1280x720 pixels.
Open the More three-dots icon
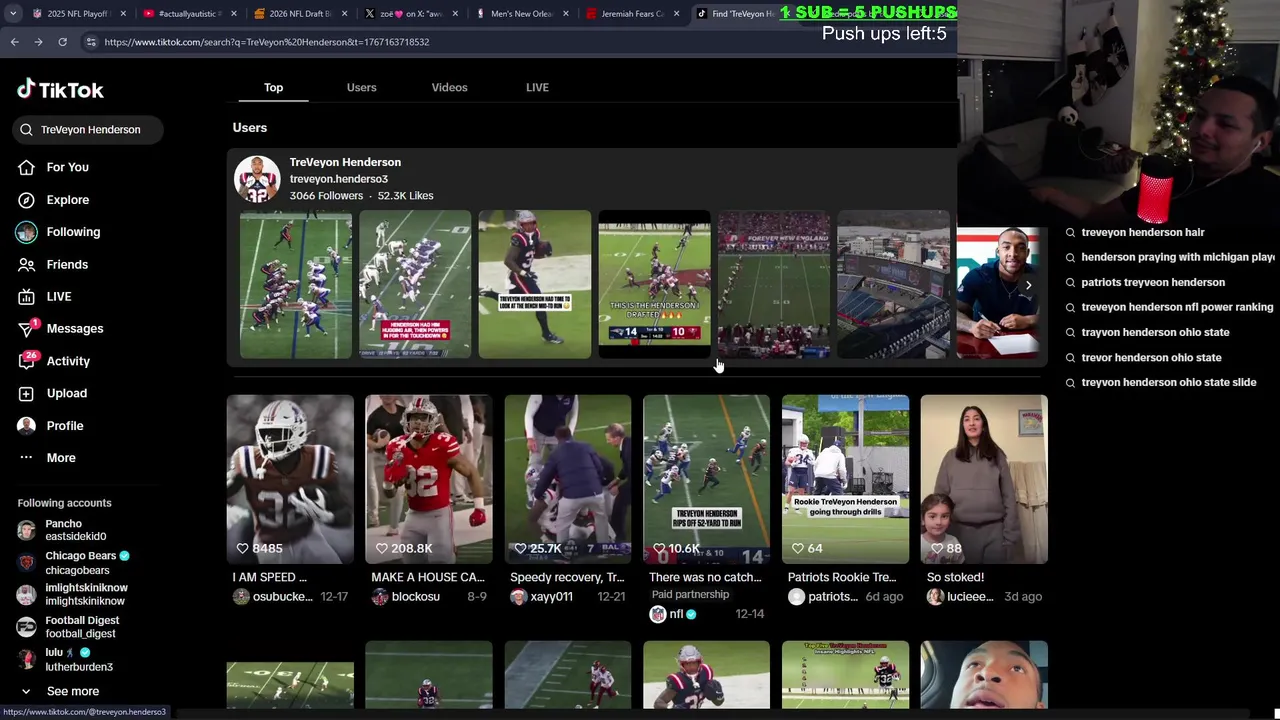point(27,458)
